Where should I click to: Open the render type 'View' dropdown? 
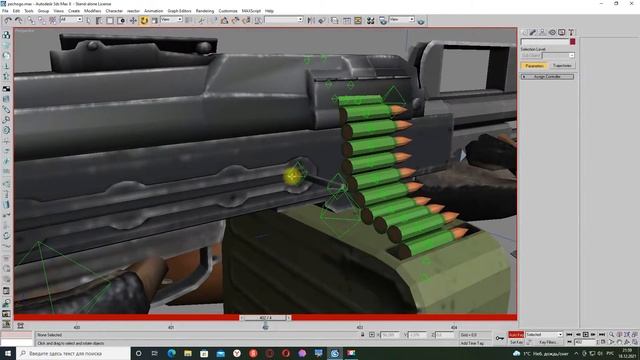click(x=402, y=20)
